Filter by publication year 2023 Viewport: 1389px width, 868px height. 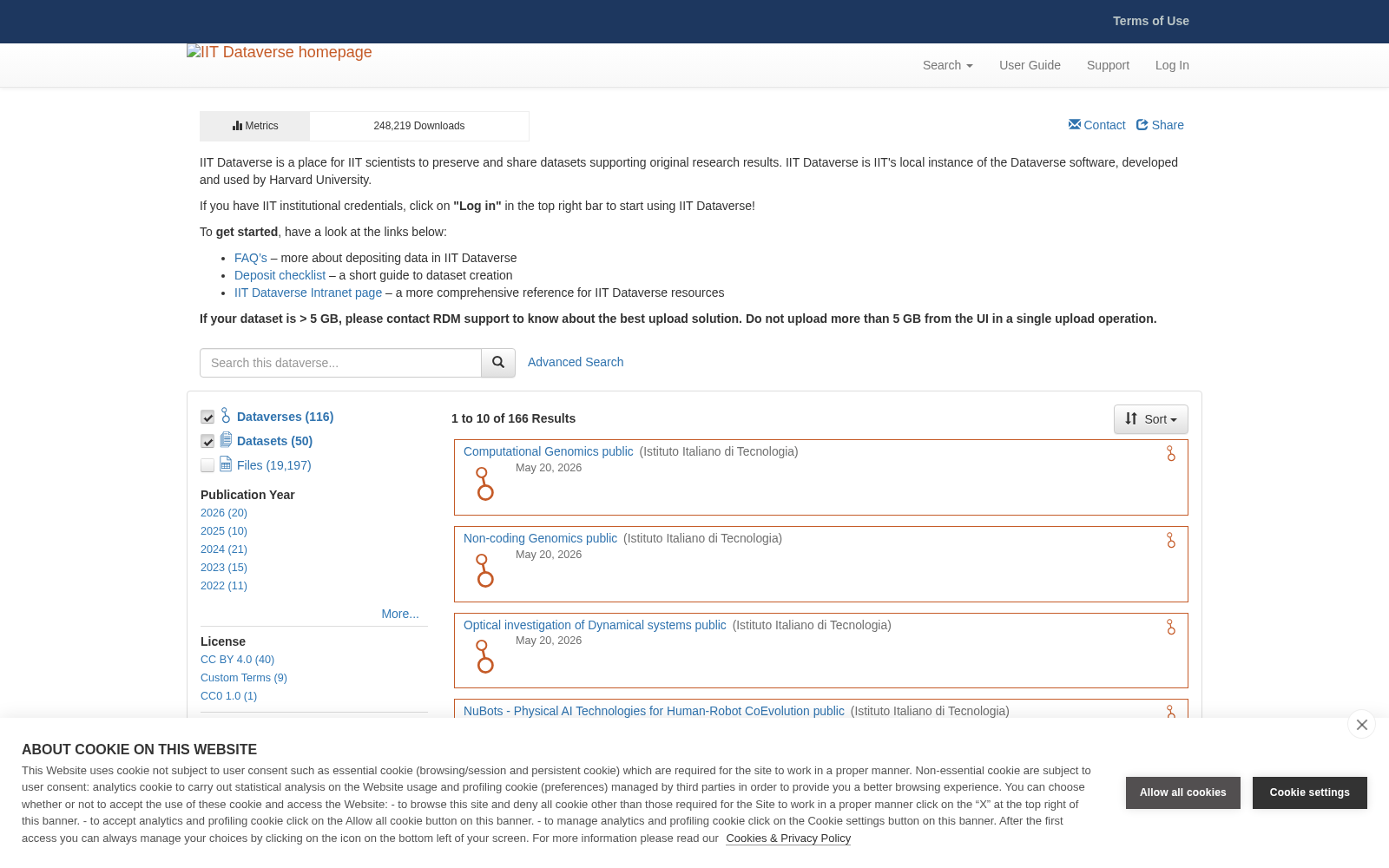[224, 568]
